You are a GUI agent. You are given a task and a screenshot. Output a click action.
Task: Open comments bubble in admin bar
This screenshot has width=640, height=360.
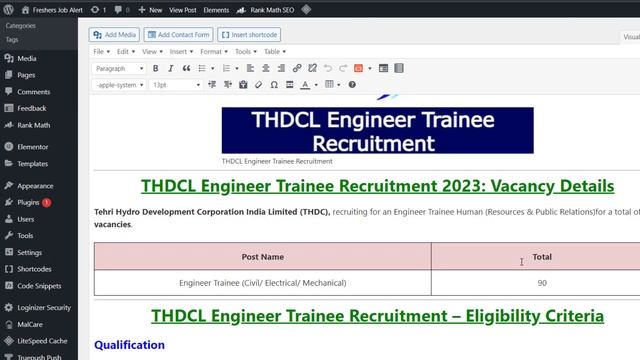tap(122, 10)
